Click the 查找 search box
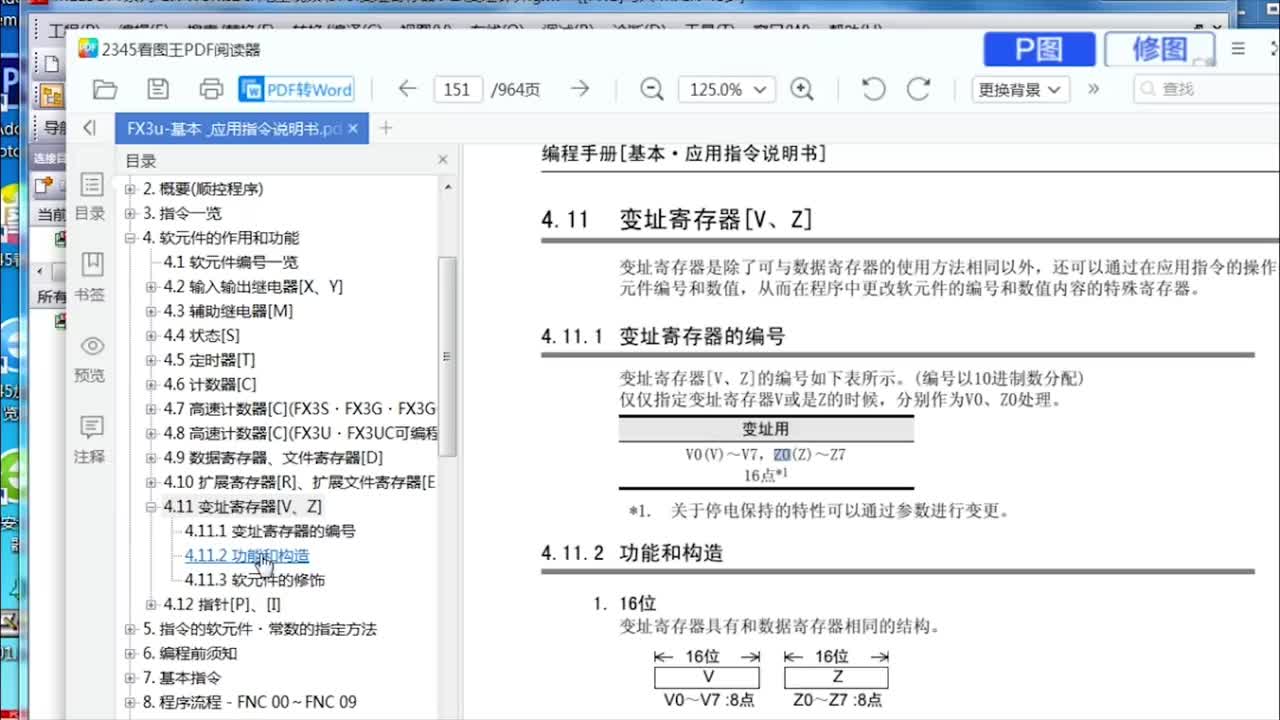Image resolution: width=1280 pixels, height=720 pixels. point(1206,89)
